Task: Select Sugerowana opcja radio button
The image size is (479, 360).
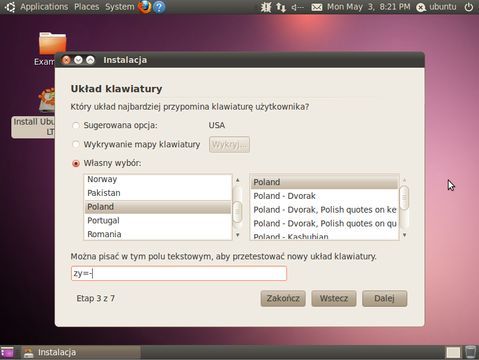Action: (x=76, y=126)
